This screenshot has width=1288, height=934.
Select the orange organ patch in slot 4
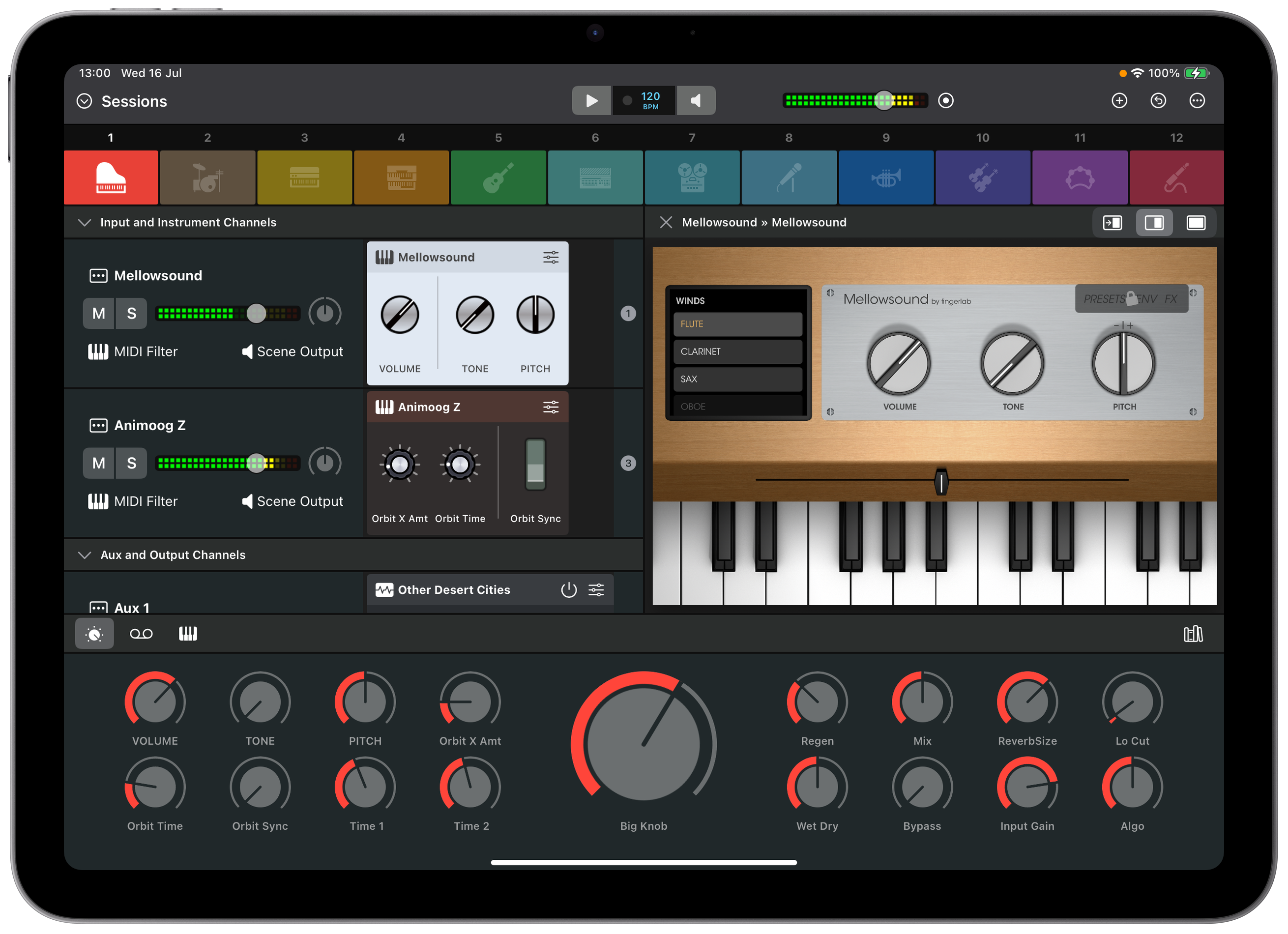(x=402, y=177)
